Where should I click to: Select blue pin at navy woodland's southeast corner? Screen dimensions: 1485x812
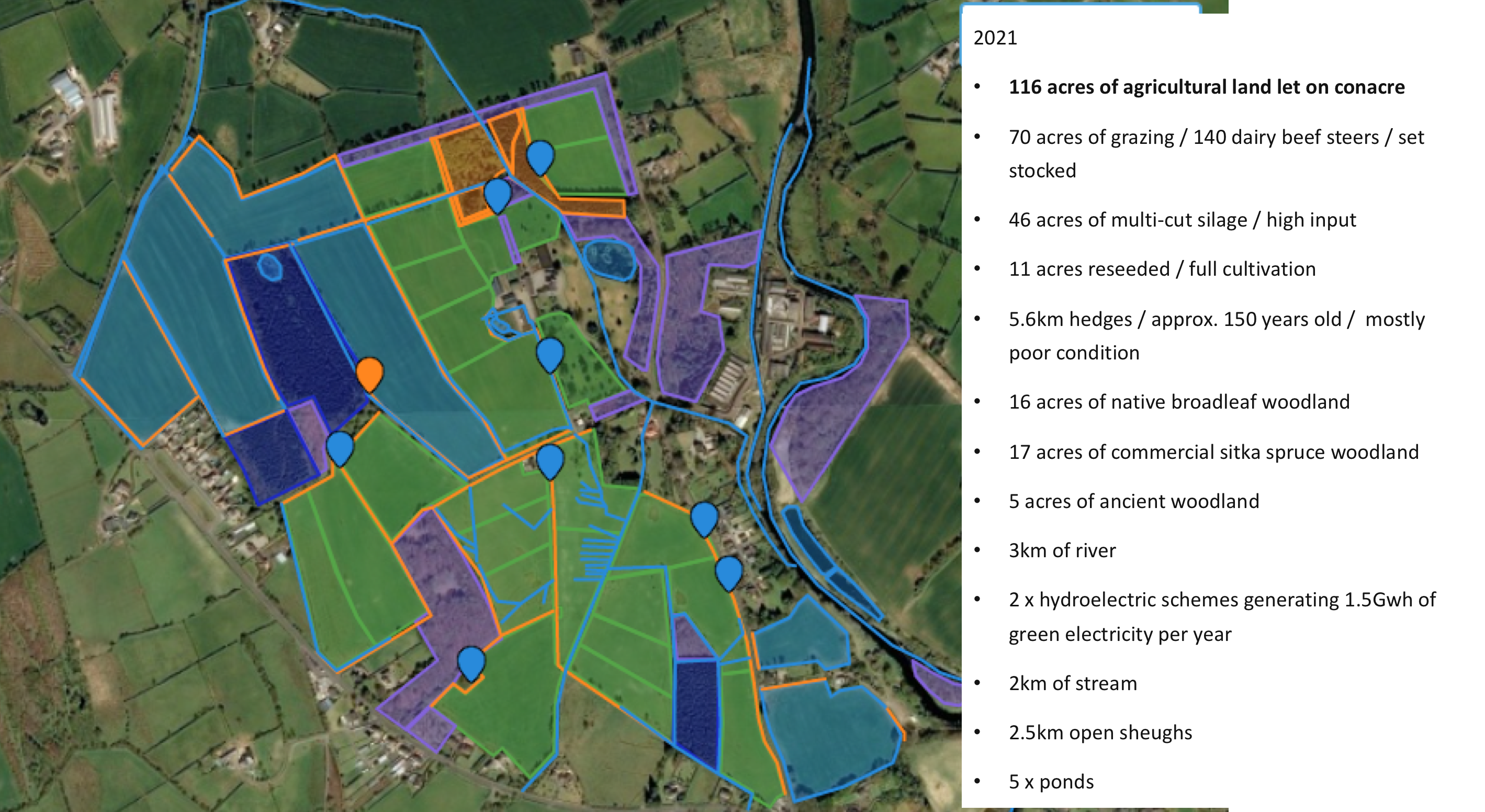click(340, 447)
